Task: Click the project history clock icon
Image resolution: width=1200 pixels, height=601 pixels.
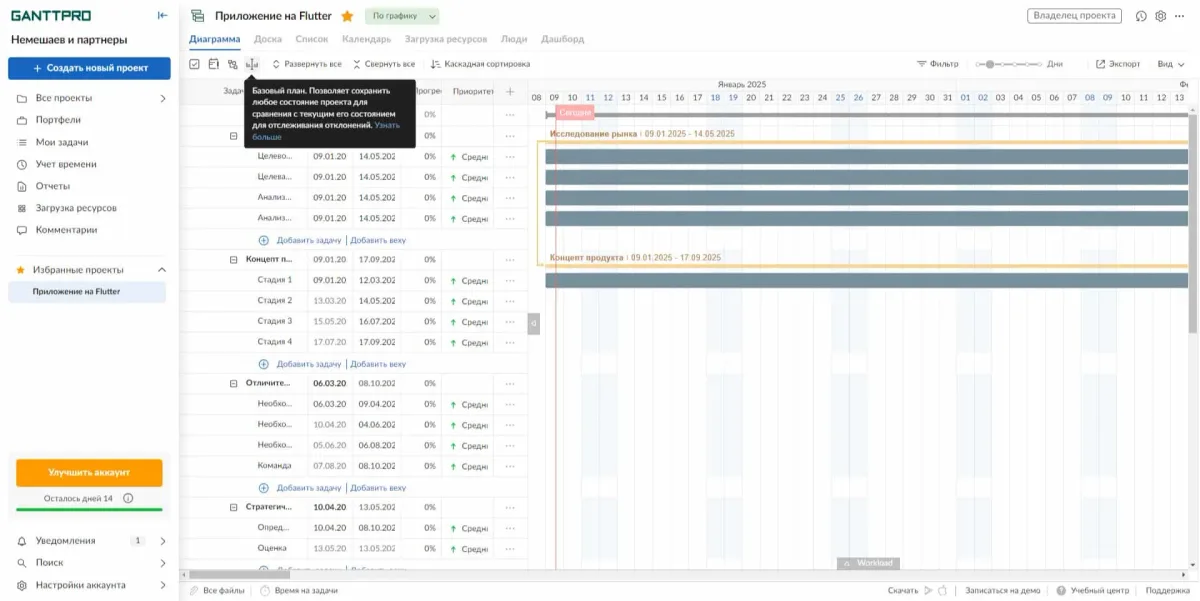Action: click(x=1141, y=16)
